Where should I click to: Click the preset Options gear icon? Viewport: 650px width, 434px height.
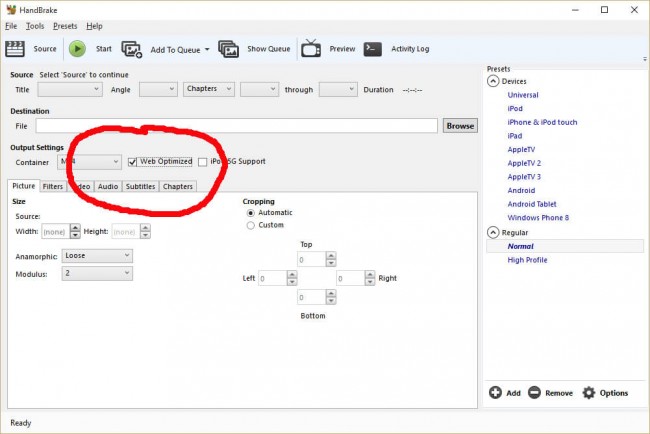[x=589, y=392]
